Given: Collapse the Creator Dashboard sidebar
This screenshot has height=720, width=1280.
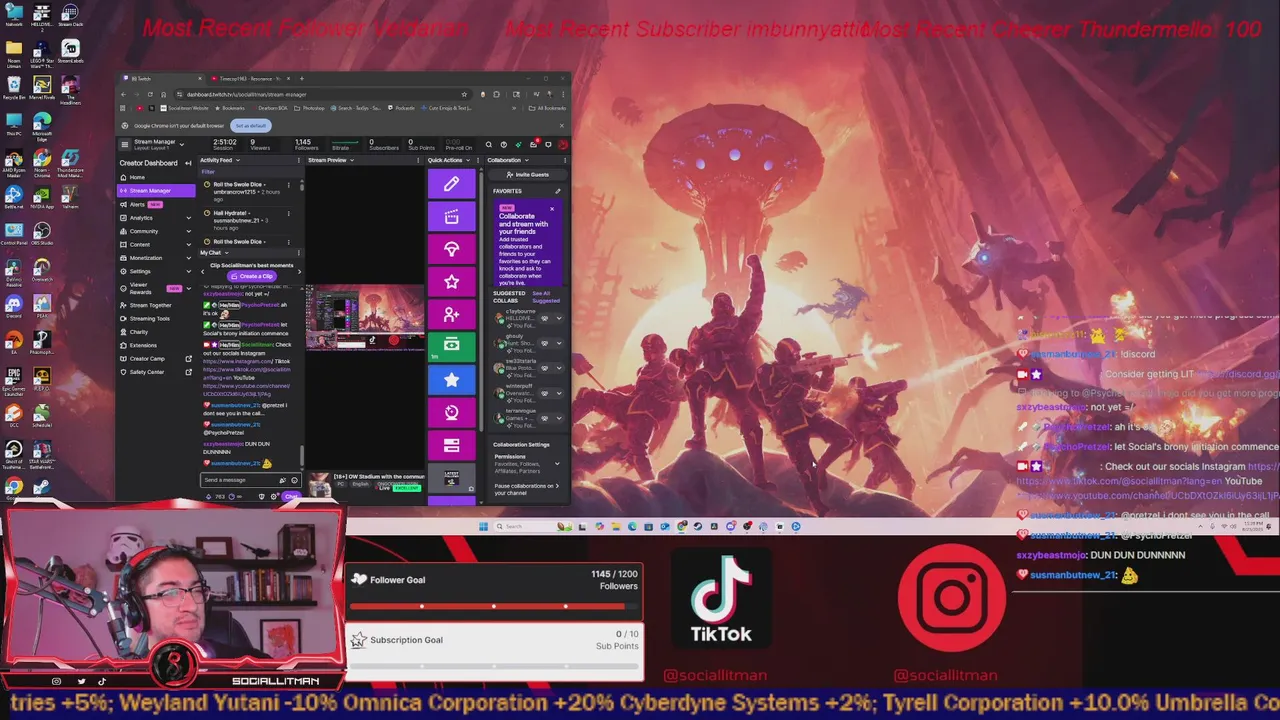Looking at the screenshot, I should 188,163.
